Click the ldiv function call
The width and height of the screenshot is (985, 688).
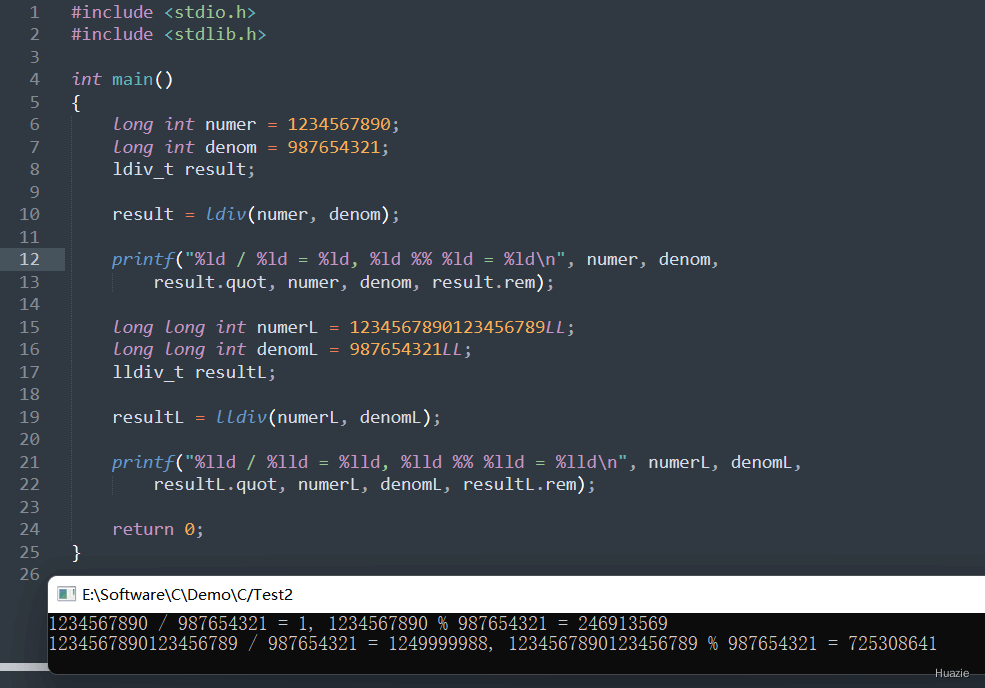[x=226, y=215]
